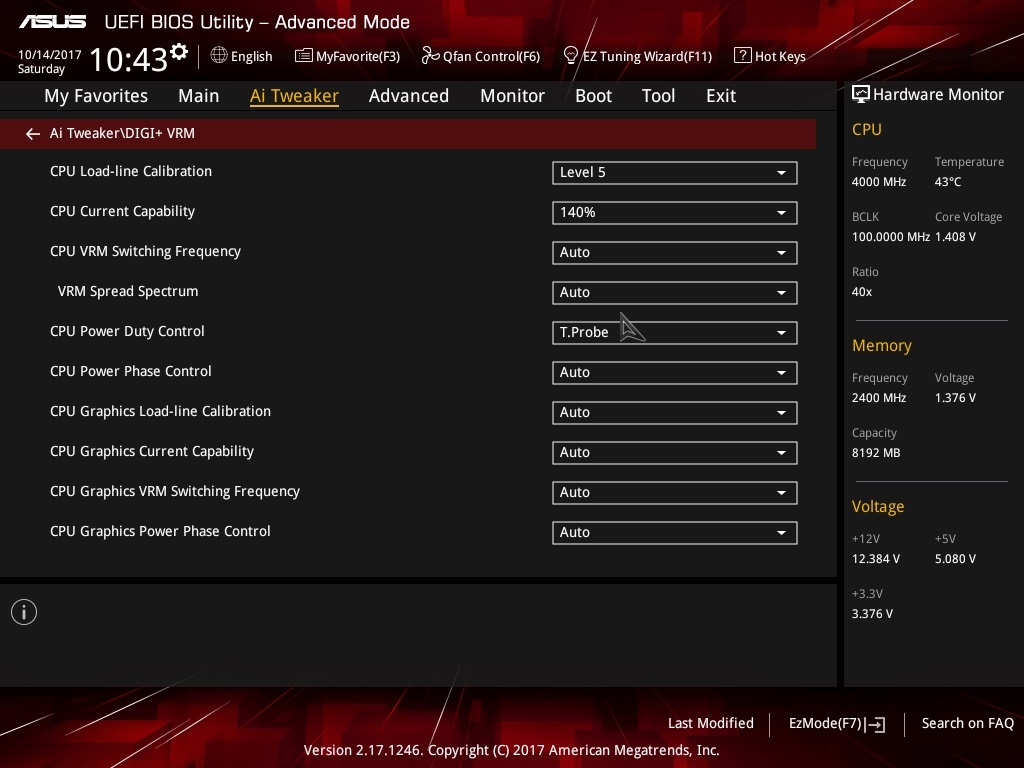This screenshot has height=768, width=1024.
Task: Launch EZ Tuning Wizard via lightbulb icon
Action: [571, 55]
